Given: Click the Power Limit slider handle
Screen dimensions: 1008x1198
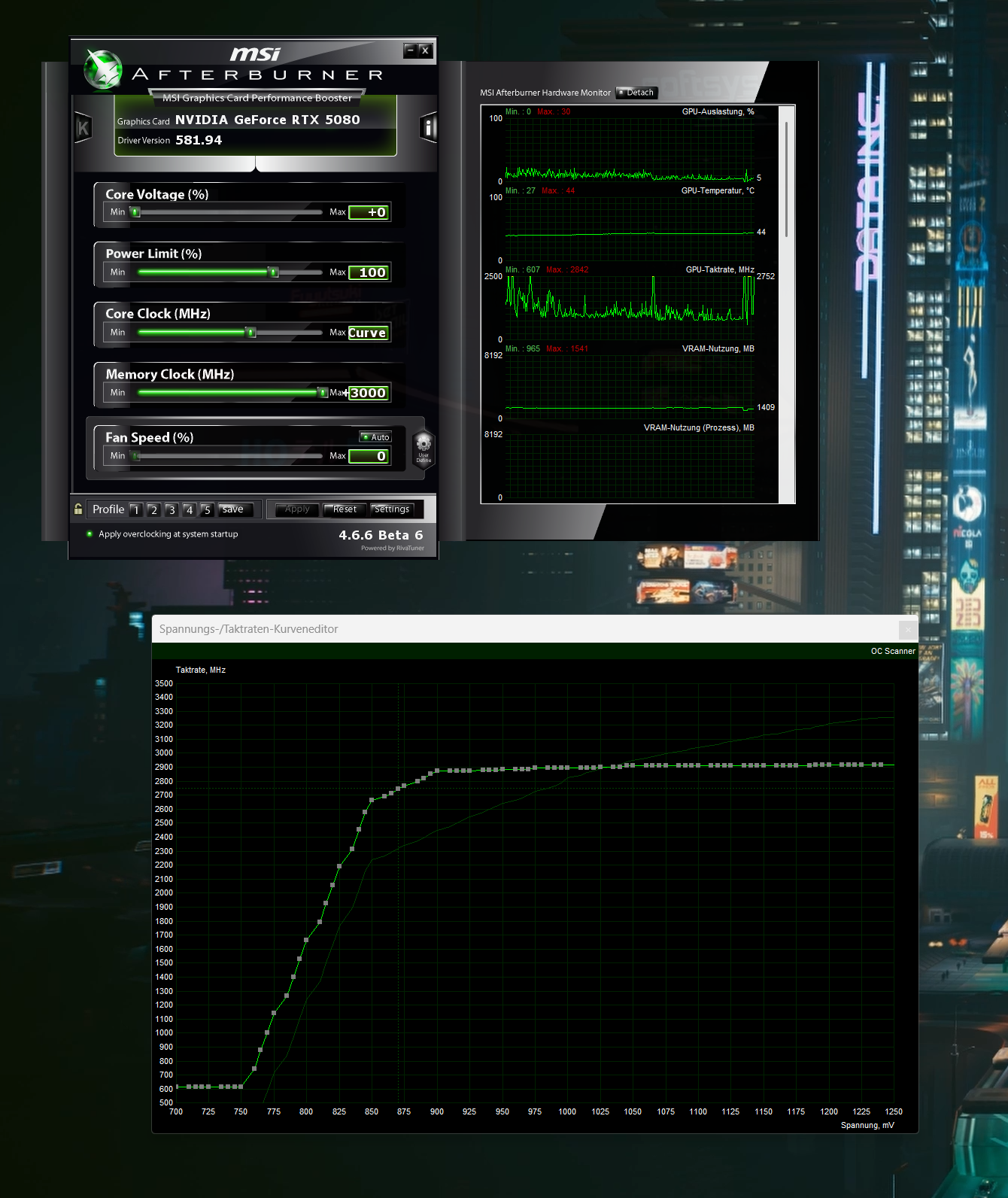Looking at the screenshot, I should pyautogui.click(x=274, y=272).
